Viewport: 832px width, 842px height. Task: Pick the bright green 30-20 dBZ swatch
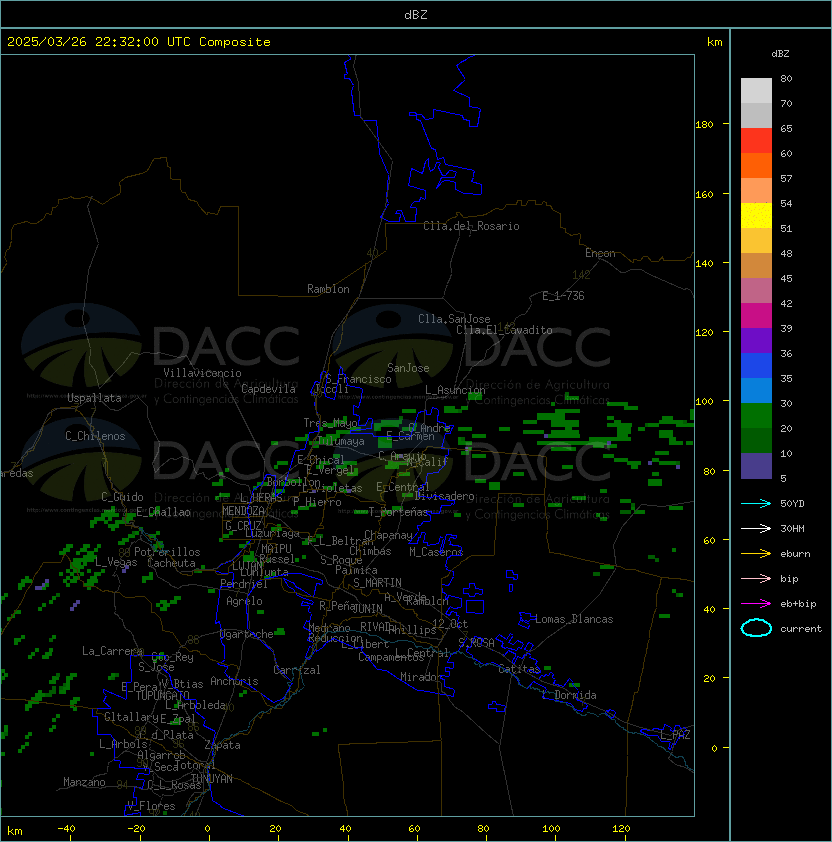point(756,416)
